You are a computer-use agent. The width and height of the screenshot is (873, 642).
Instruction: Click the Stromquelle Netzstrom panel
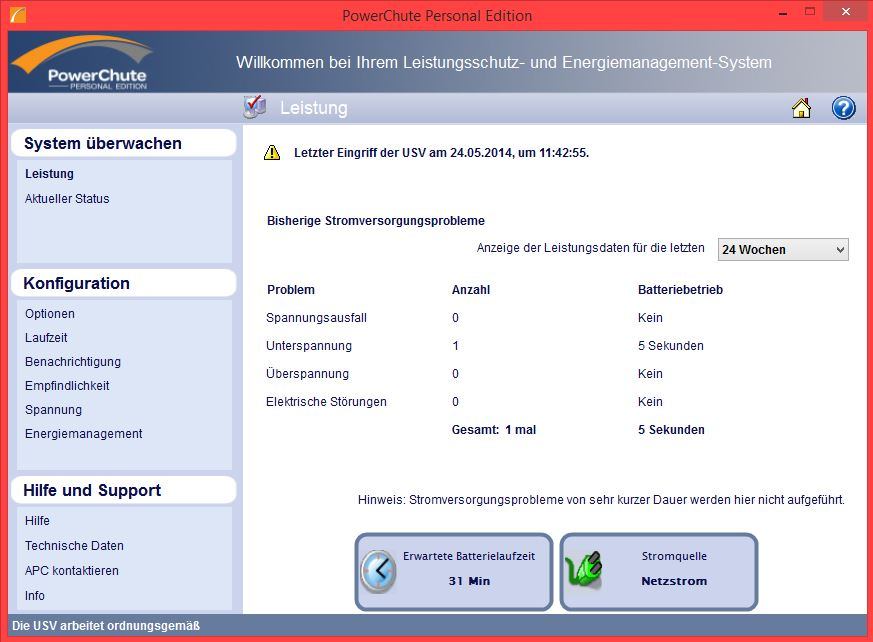[659, 572]
